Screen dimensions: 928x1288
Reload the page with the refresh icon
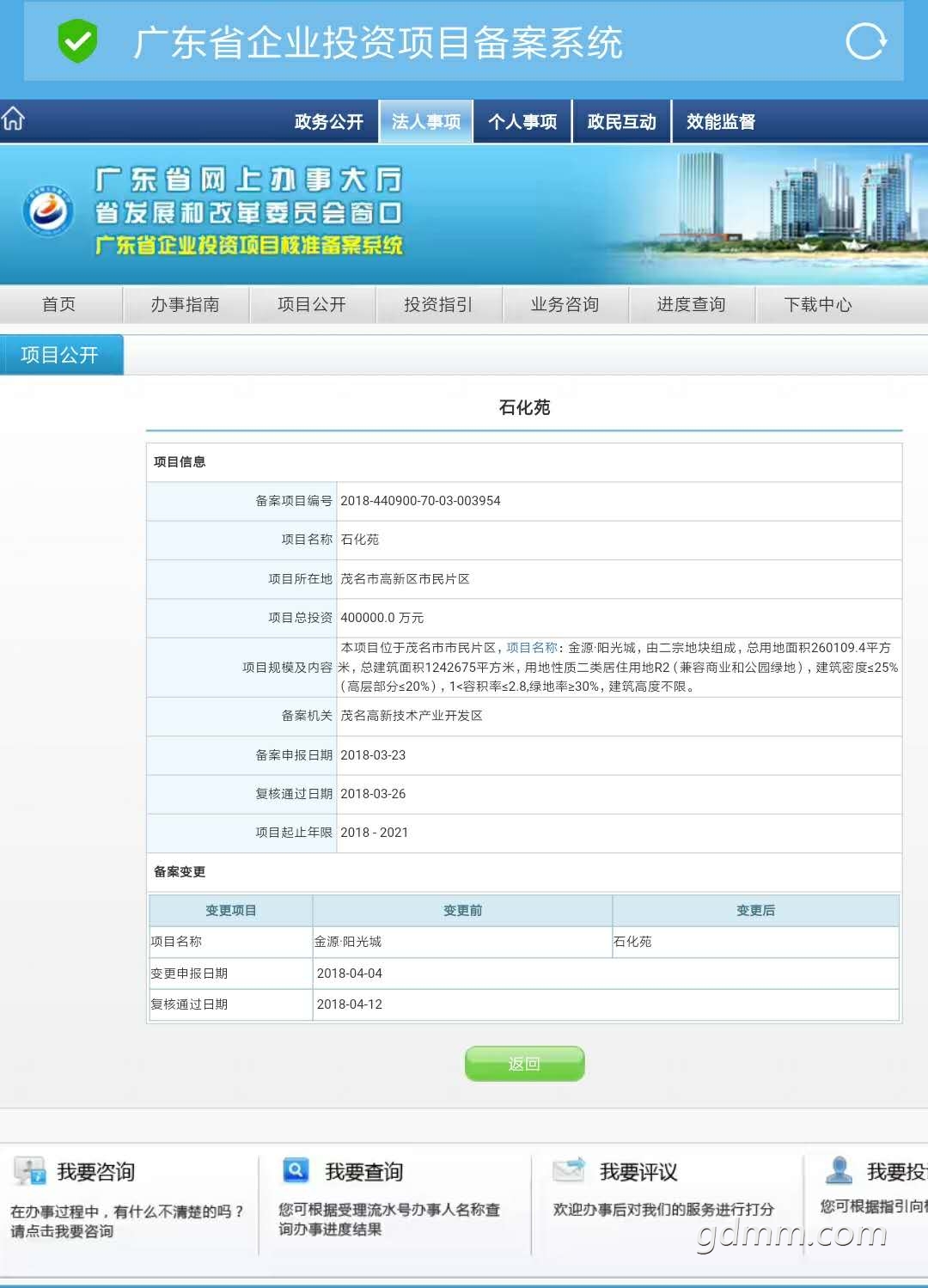[x=865, y=41]
